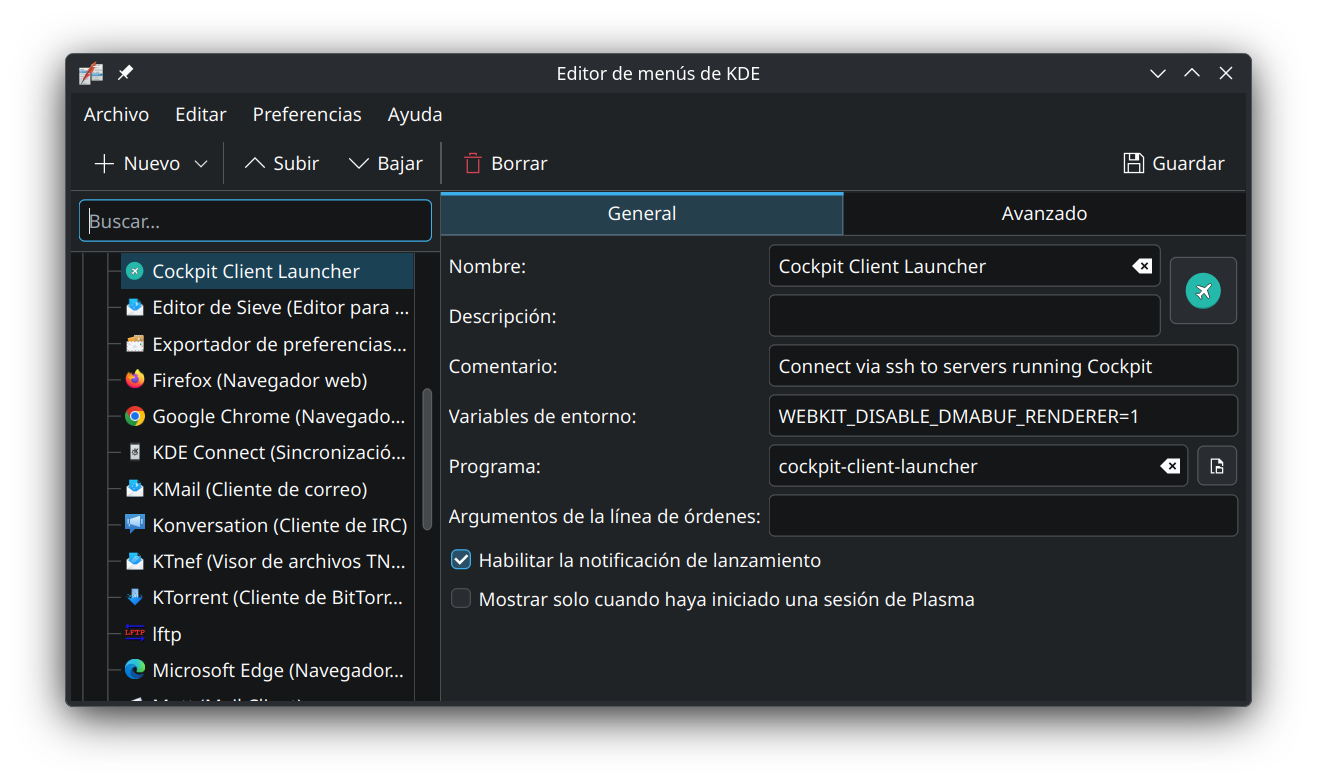The height and width of the screenshot is (784, 1317).
Task: Click the Subir toolbar button
Action: pyautogui.click(x=282, y=164)
